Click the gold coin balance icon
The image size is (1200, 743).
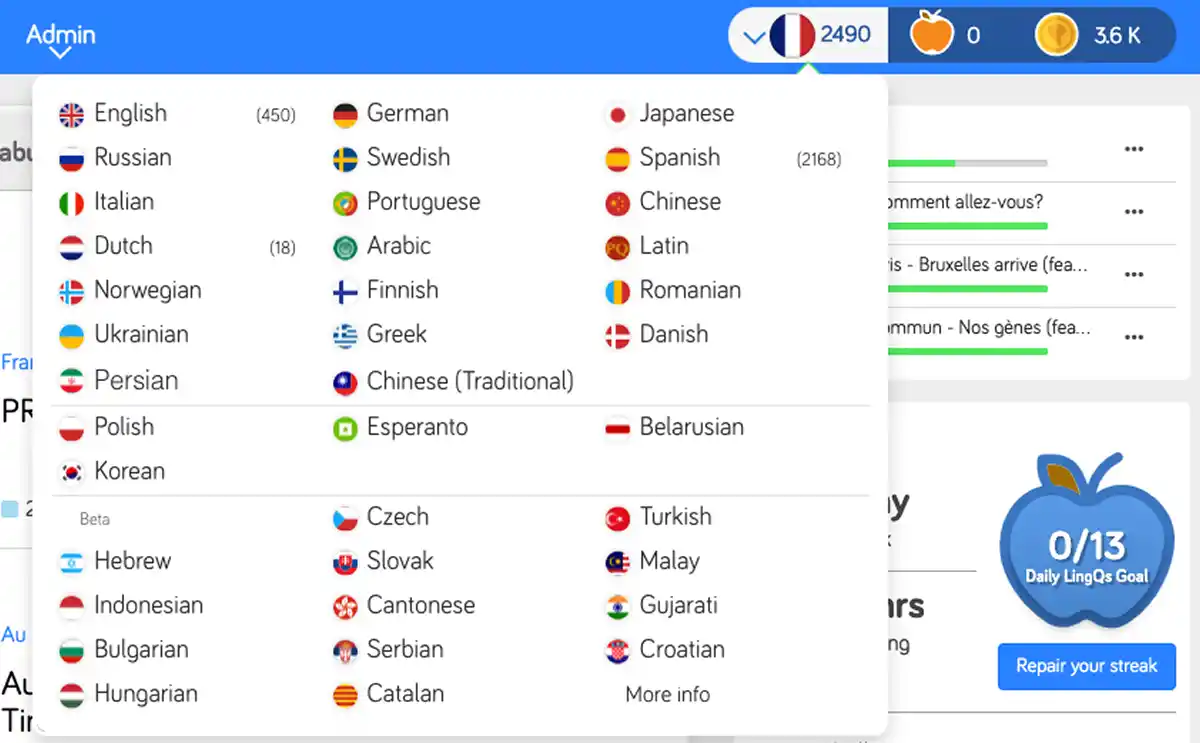point(1056,33)
